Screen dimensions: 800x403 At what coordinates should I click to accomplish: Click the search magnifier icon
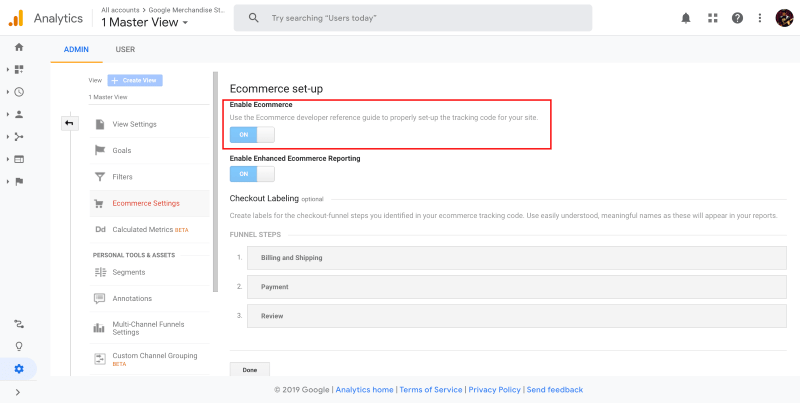pos(254,18)
